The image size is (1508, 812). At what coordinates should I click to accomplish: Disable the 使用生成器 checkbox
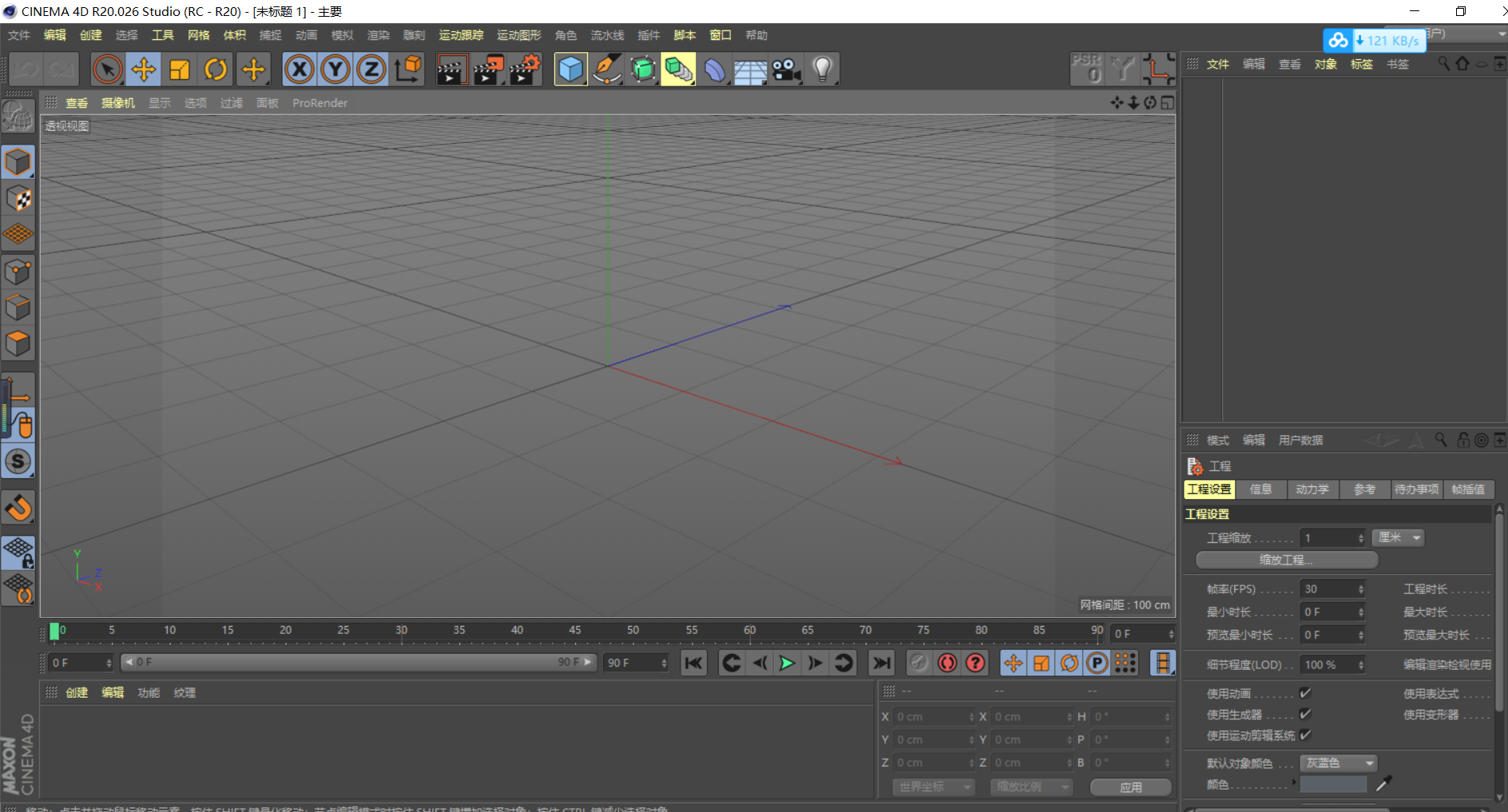[x=1305, y=714]
